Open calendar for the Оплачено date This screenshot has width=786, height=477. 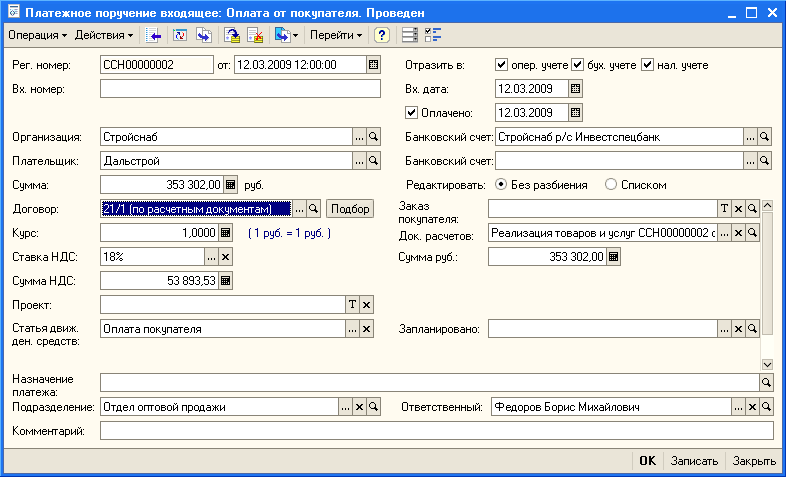click(575, 113)
